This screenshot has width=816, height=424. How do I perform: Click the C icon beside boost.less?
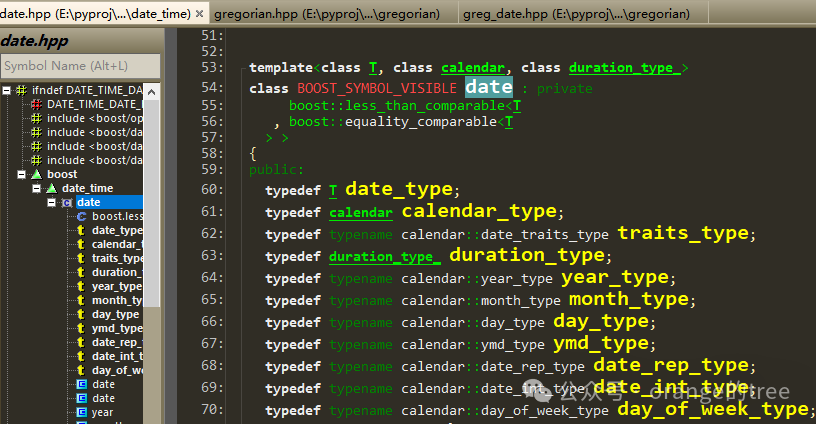click(82, 216)
